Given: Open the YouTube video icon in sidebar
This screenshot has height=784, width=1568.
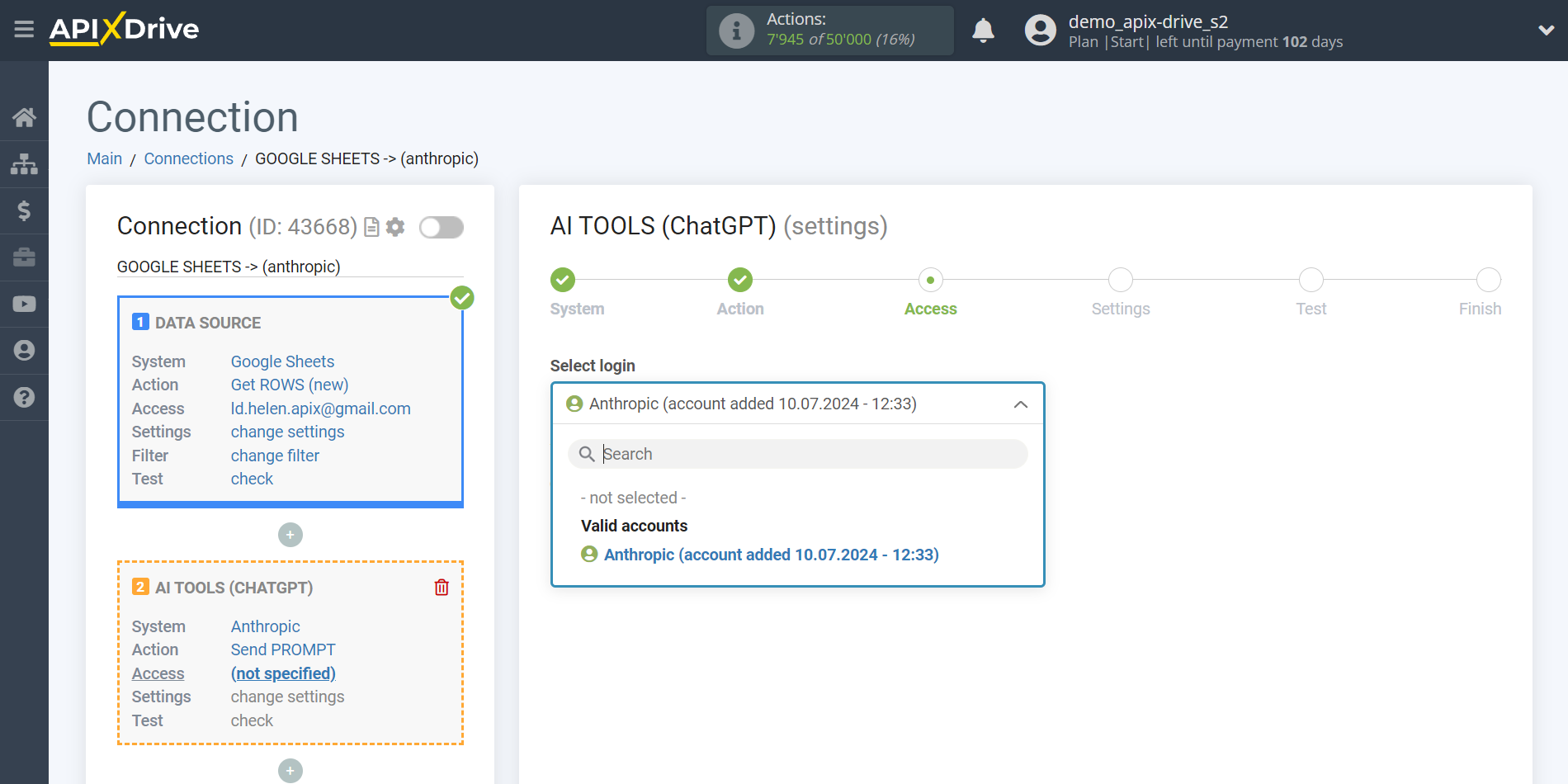Looking at the screenshot, I should [x=24, y=304].
